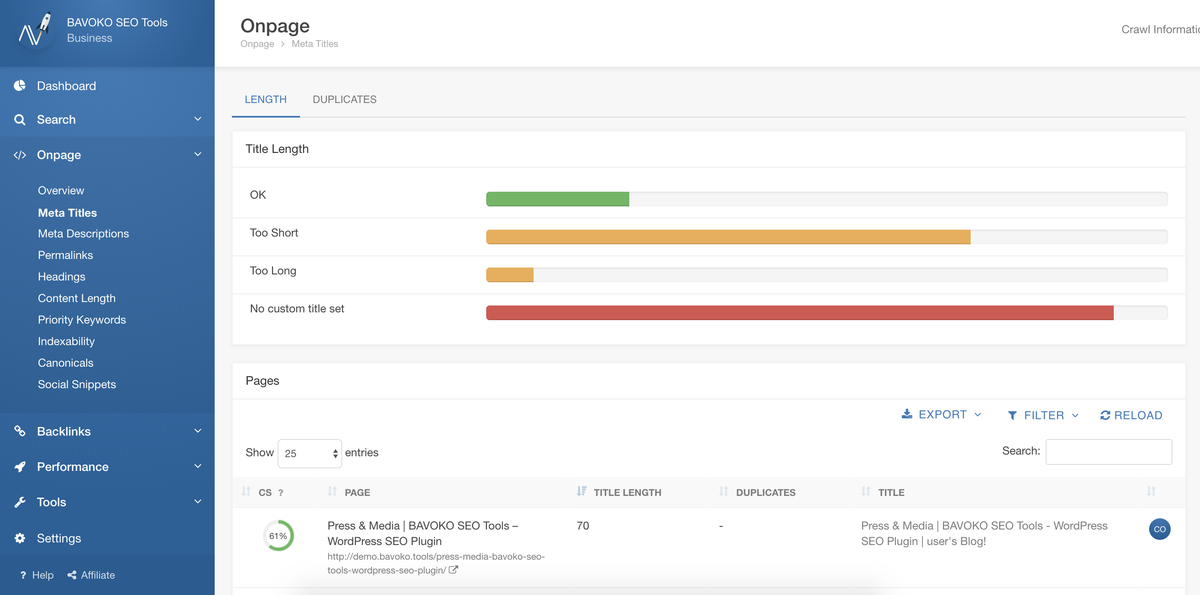This screenshot has width=1200, height=595.
Task: Click the Dashboard sidebar label
Action: 67,86
